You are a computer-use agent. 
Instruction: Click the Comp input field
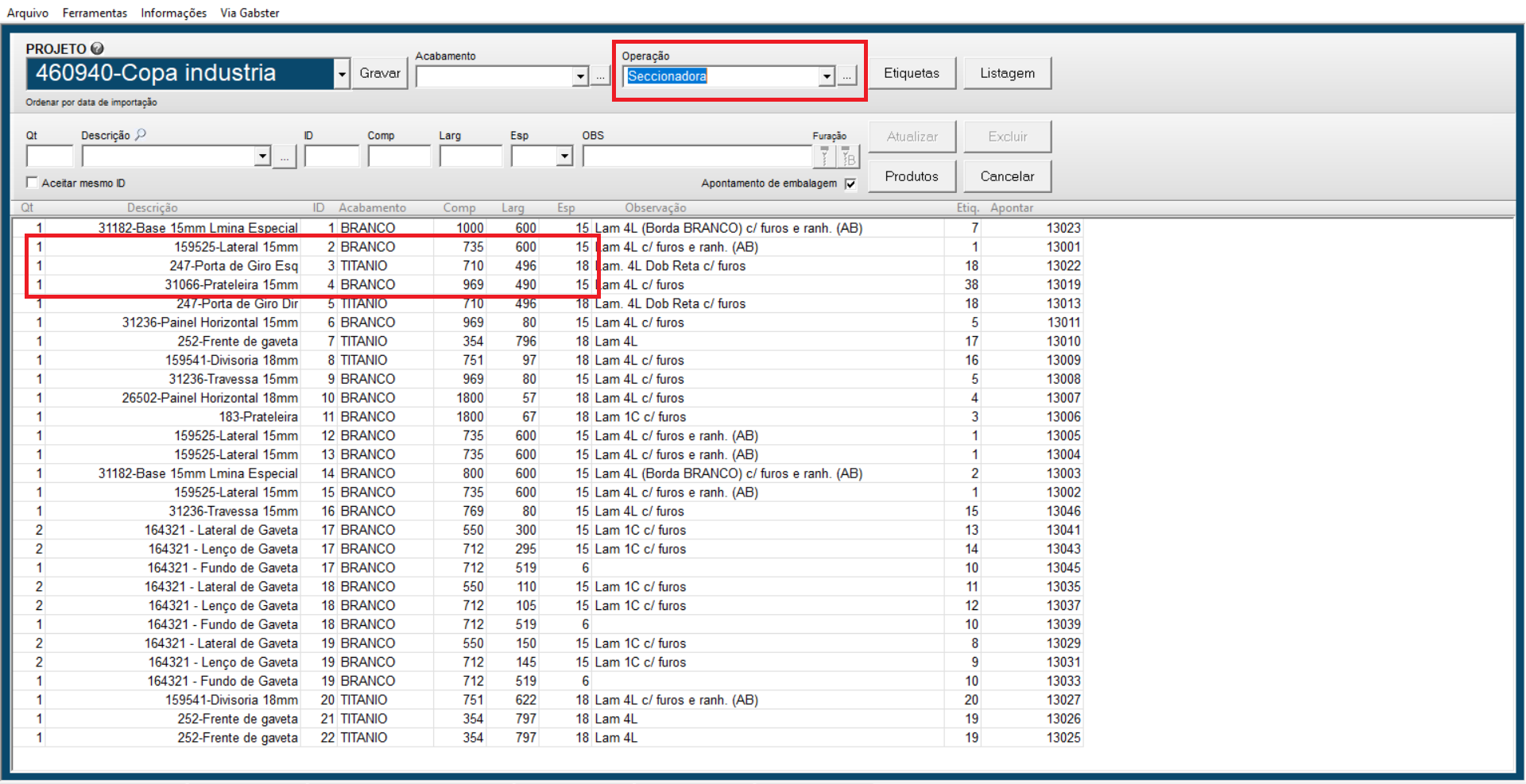click(x=399, y=156)
